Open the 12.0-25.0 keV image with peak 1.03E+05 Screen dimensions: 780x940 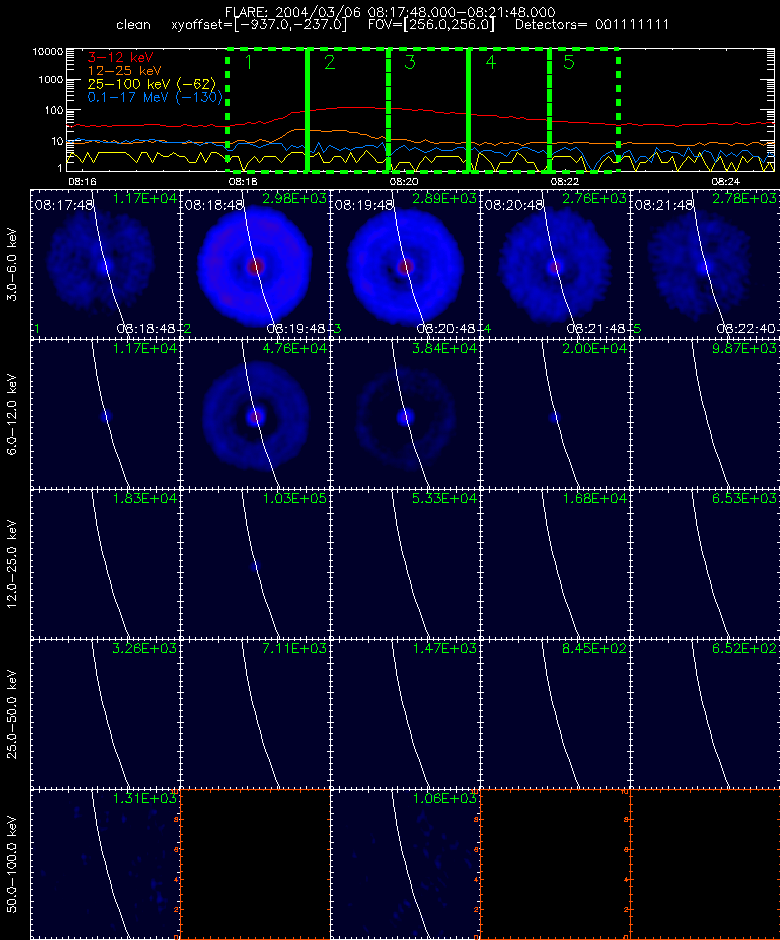click(255, 564)
